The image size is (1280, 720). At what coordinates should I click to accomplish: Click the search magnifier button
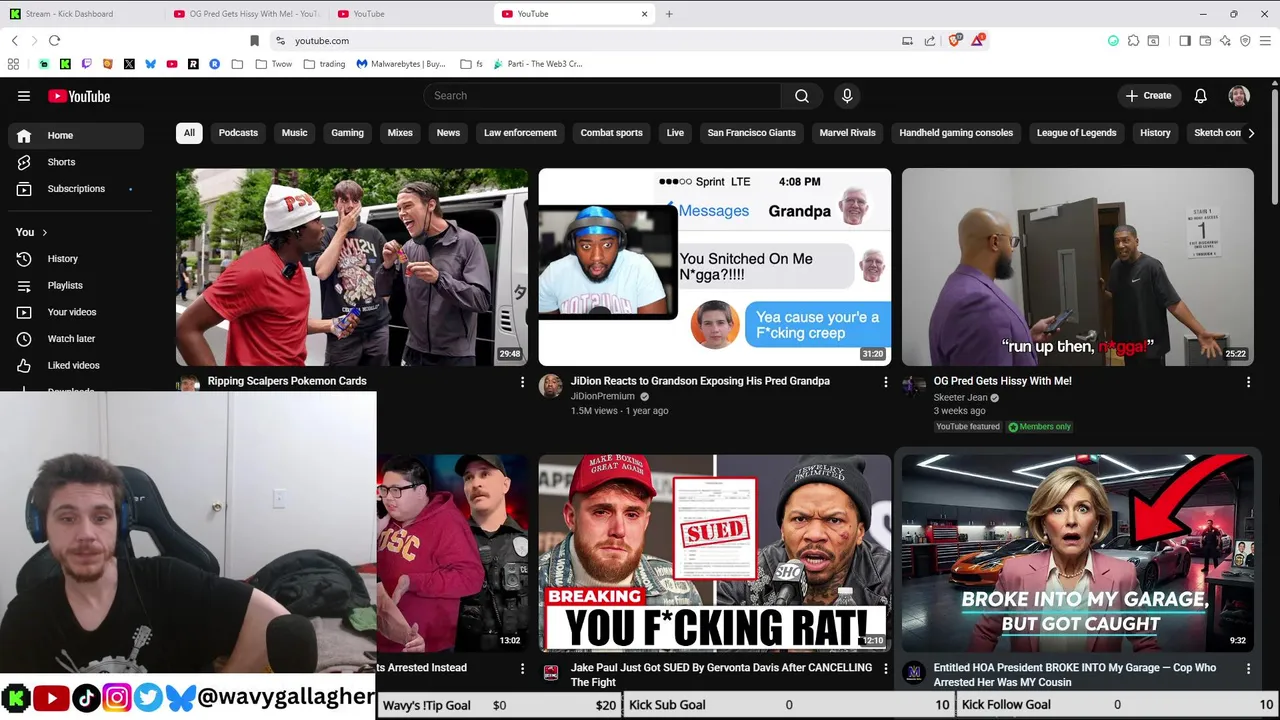coord(802,96)
